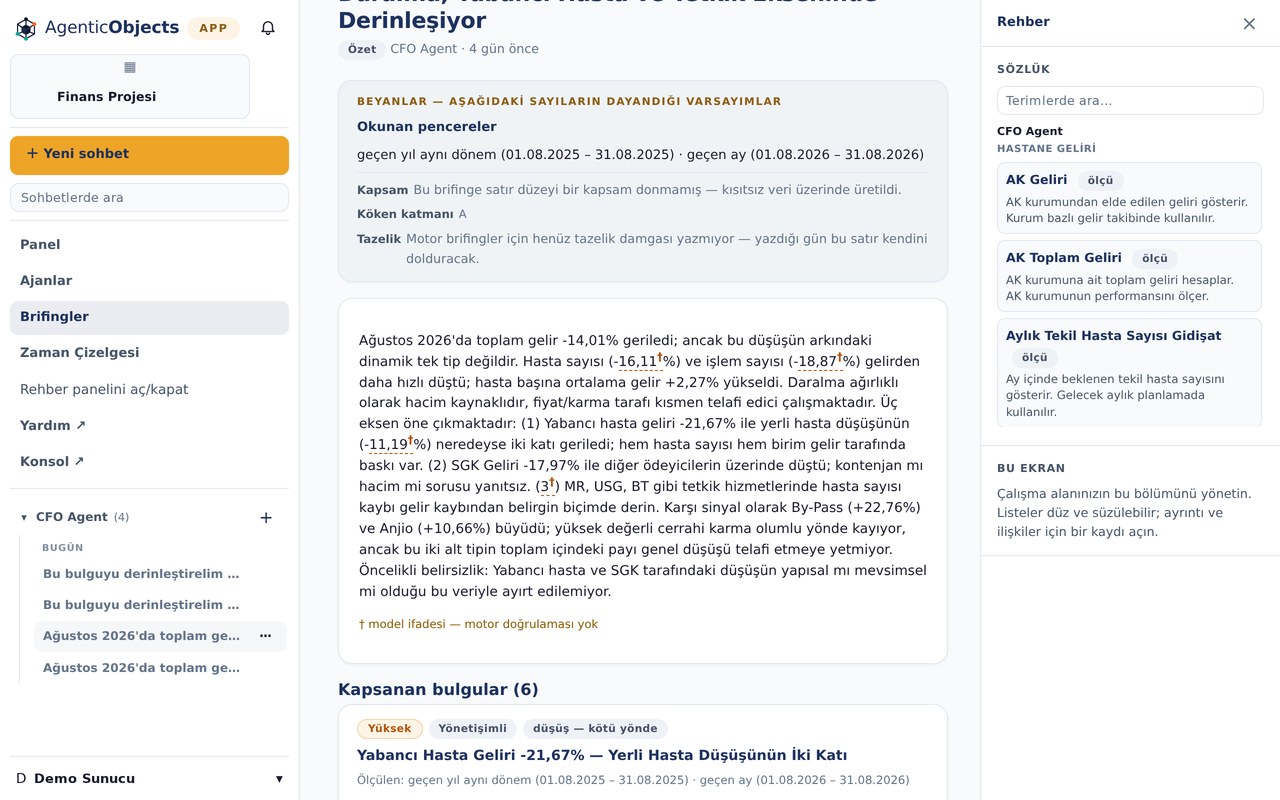Screen dimensions: 1280x800
Task: Click the 'düşüş — kötü yönde' badge
Action: (595, 729)
